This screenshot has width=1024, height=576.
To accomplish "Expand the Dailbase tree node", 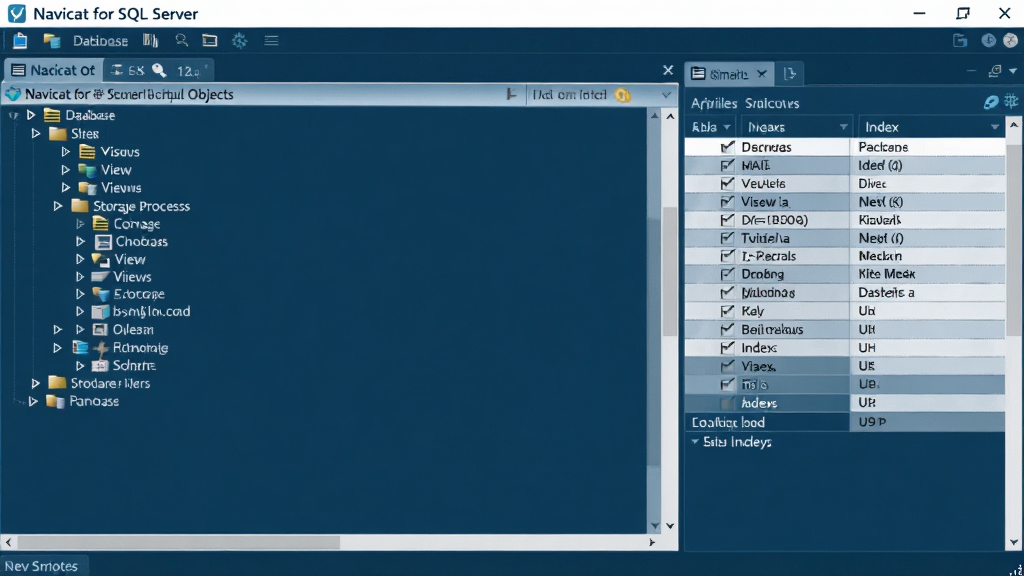I will click(x=30, y=115).
